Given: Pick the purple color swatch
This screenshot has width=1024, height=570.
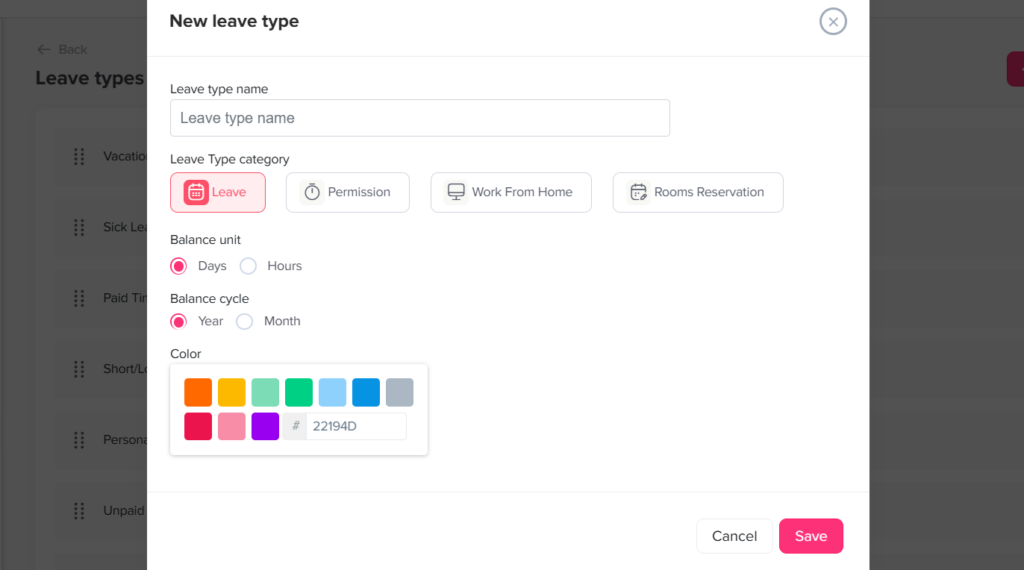Looking at the screenshot, I should 265,426.
